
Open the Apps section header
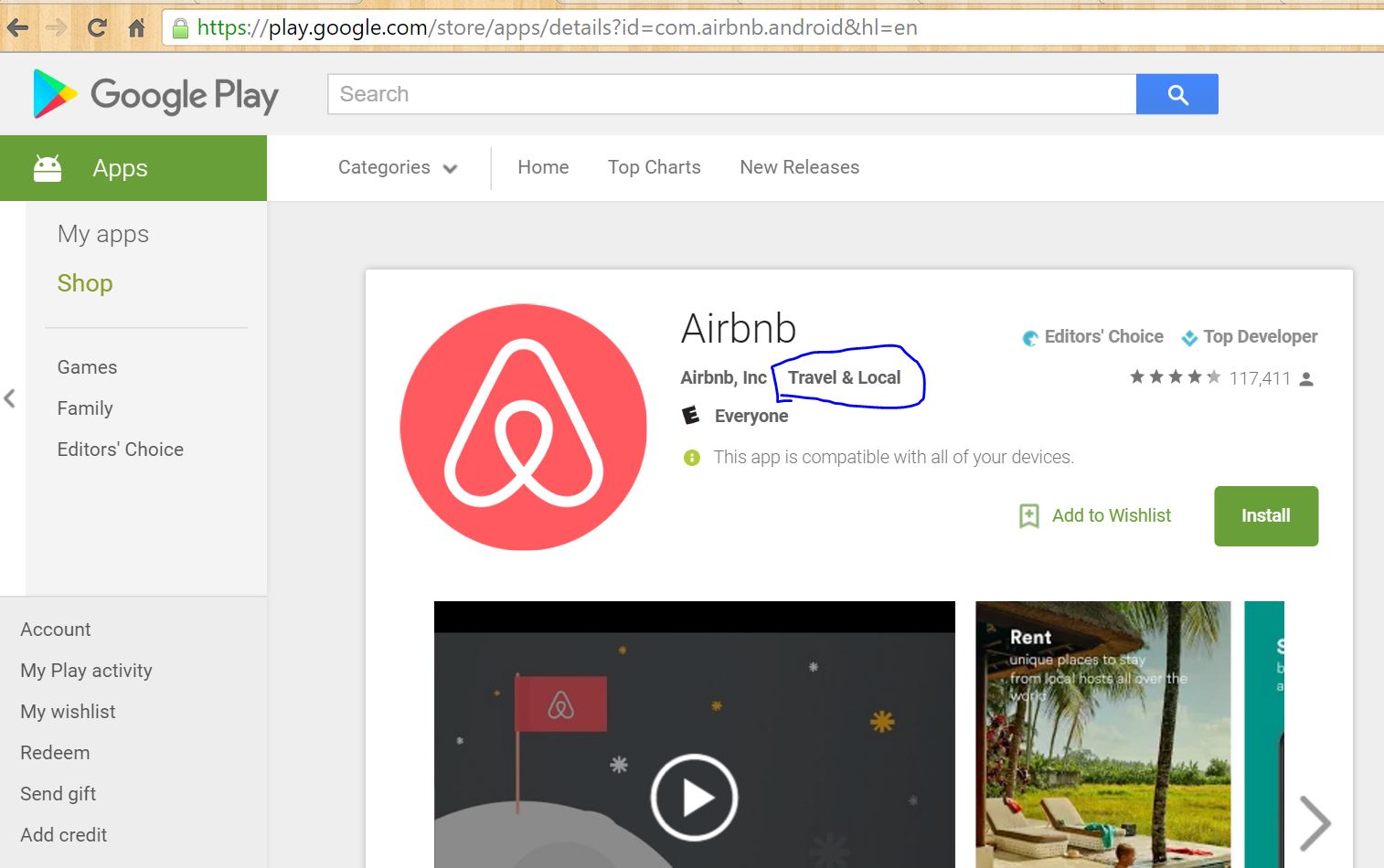click(133, 168)
